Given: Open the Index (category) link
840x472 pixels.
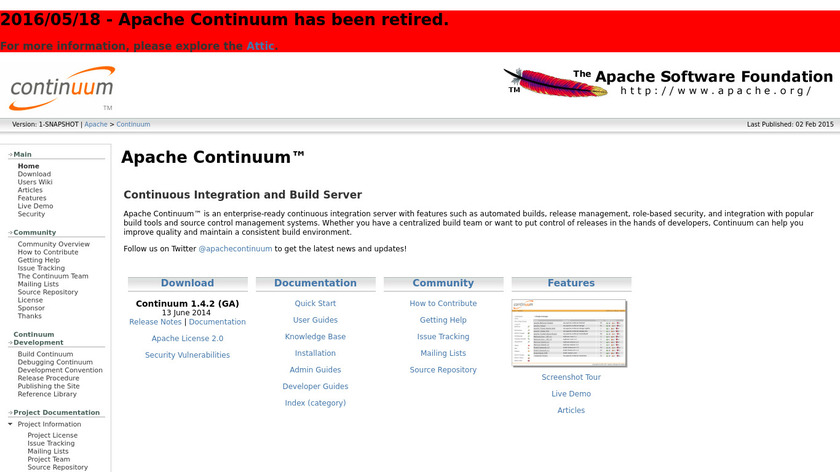Looking at the screenshot, I should (x=315, y=403).
